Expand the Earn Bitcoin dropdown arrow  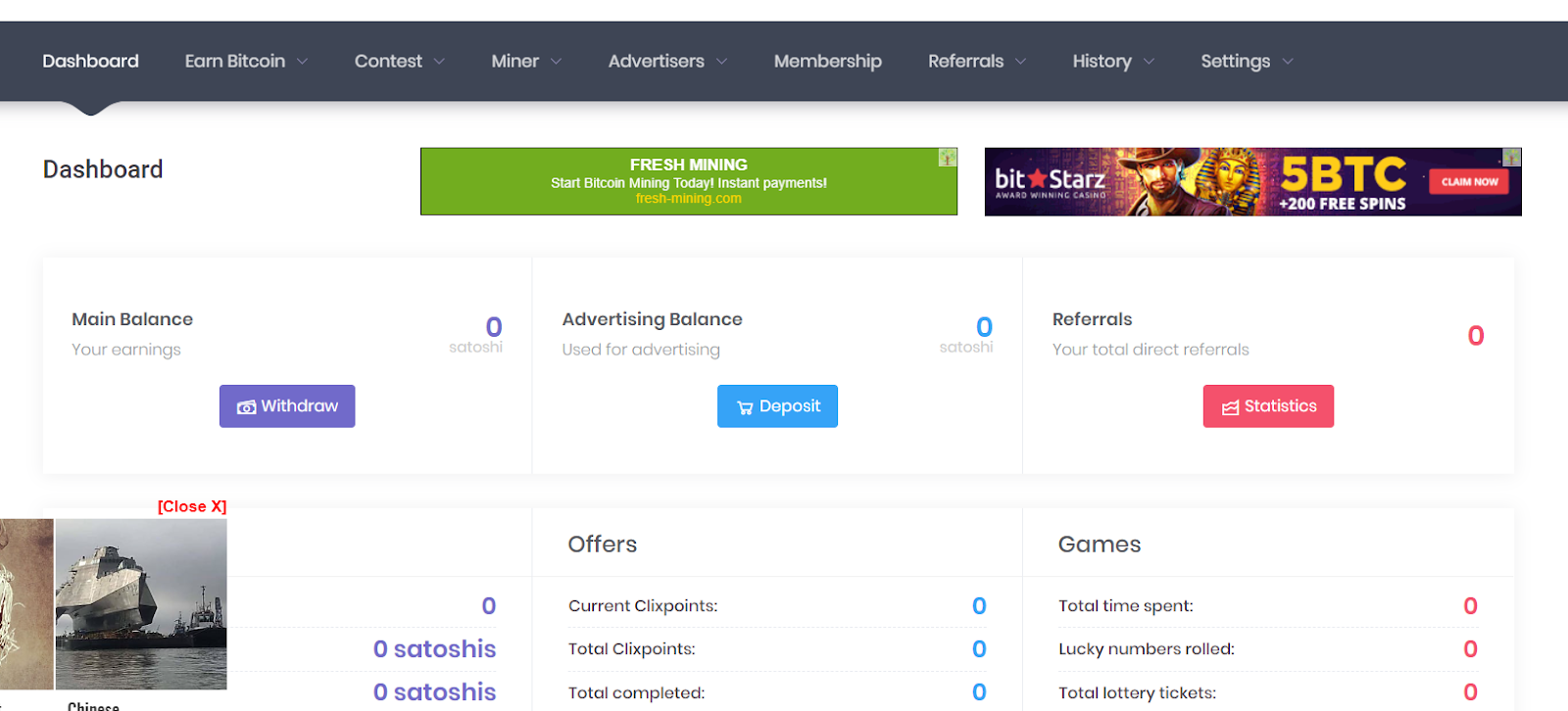pyautogui.click(x=302, y=62)
